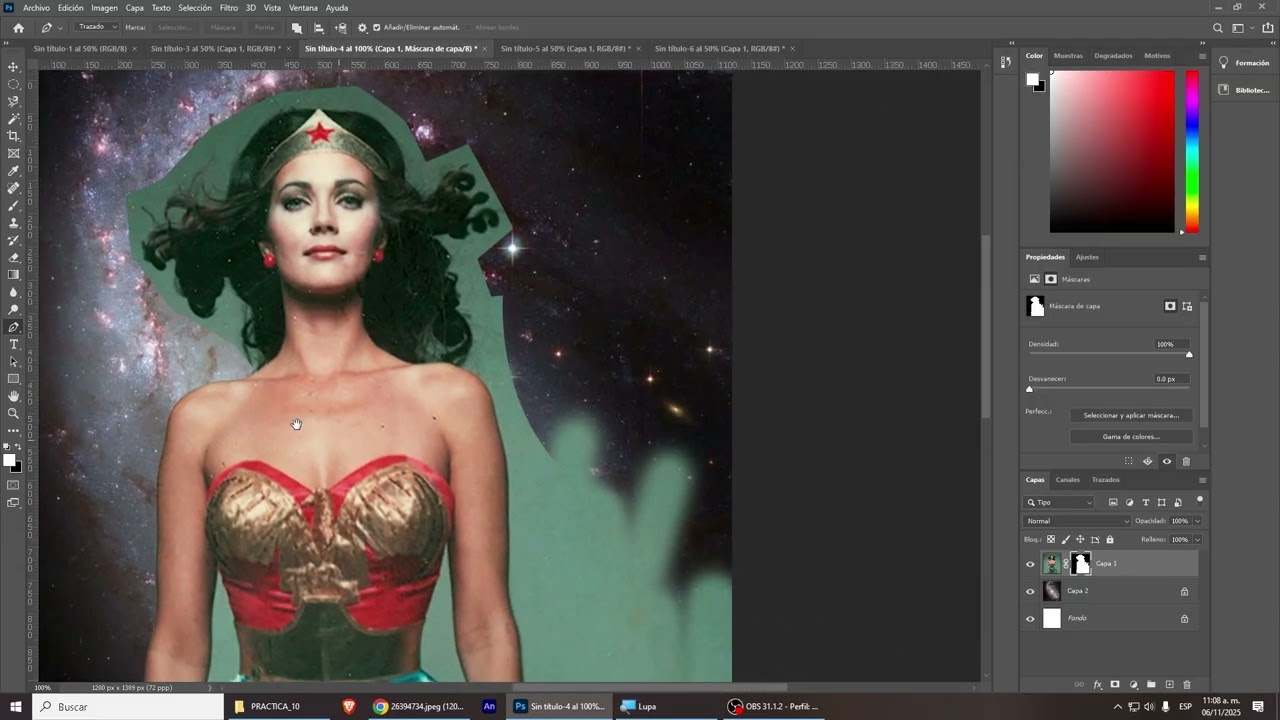Select the Hand tool
The height and width of the screenshot is (720, 1280).
13,396
